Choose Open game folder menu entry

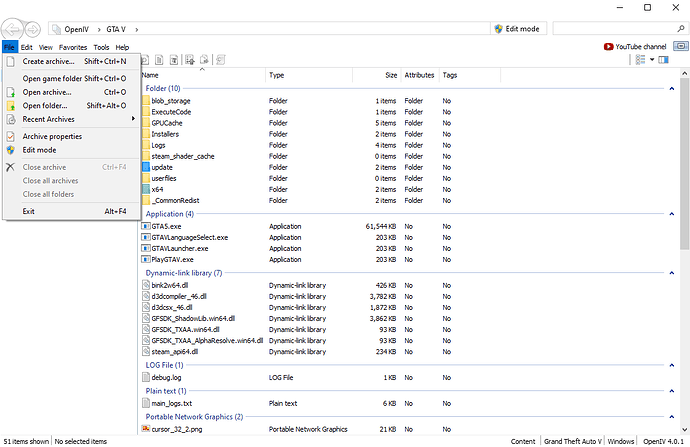pos(72,79)
